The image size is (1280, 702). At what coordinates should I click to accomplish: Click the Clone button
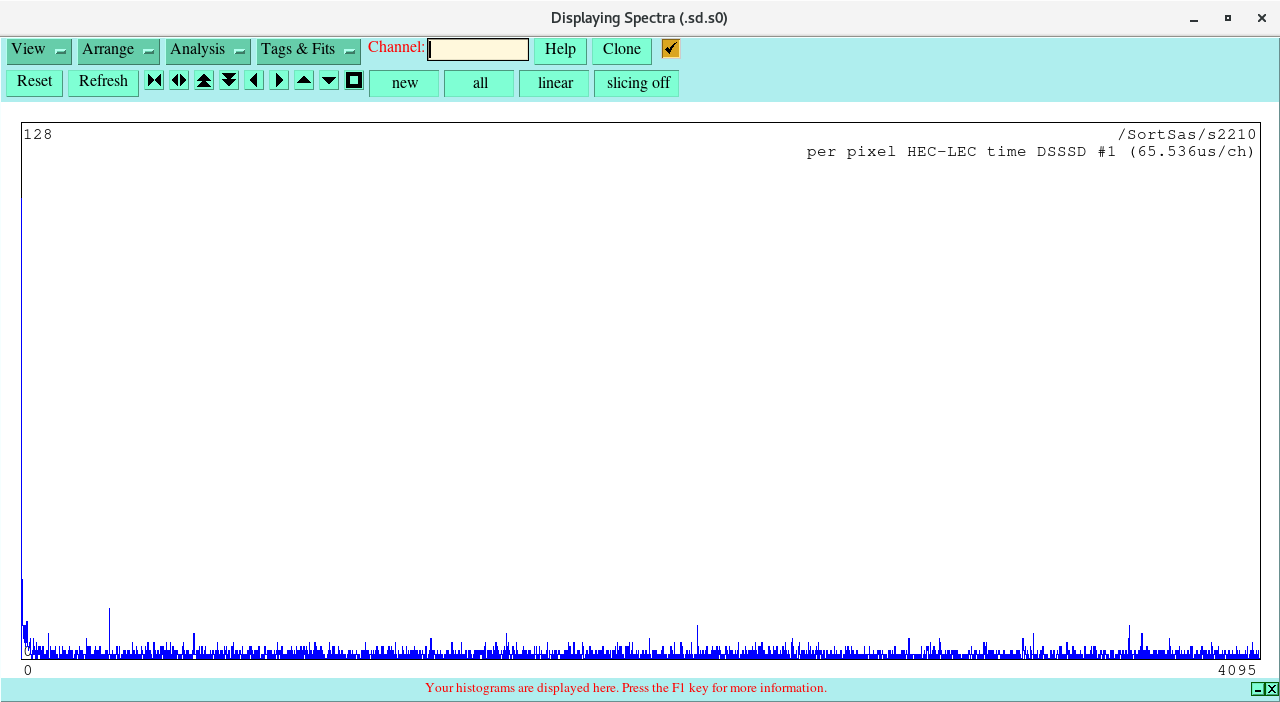[621, 50]
